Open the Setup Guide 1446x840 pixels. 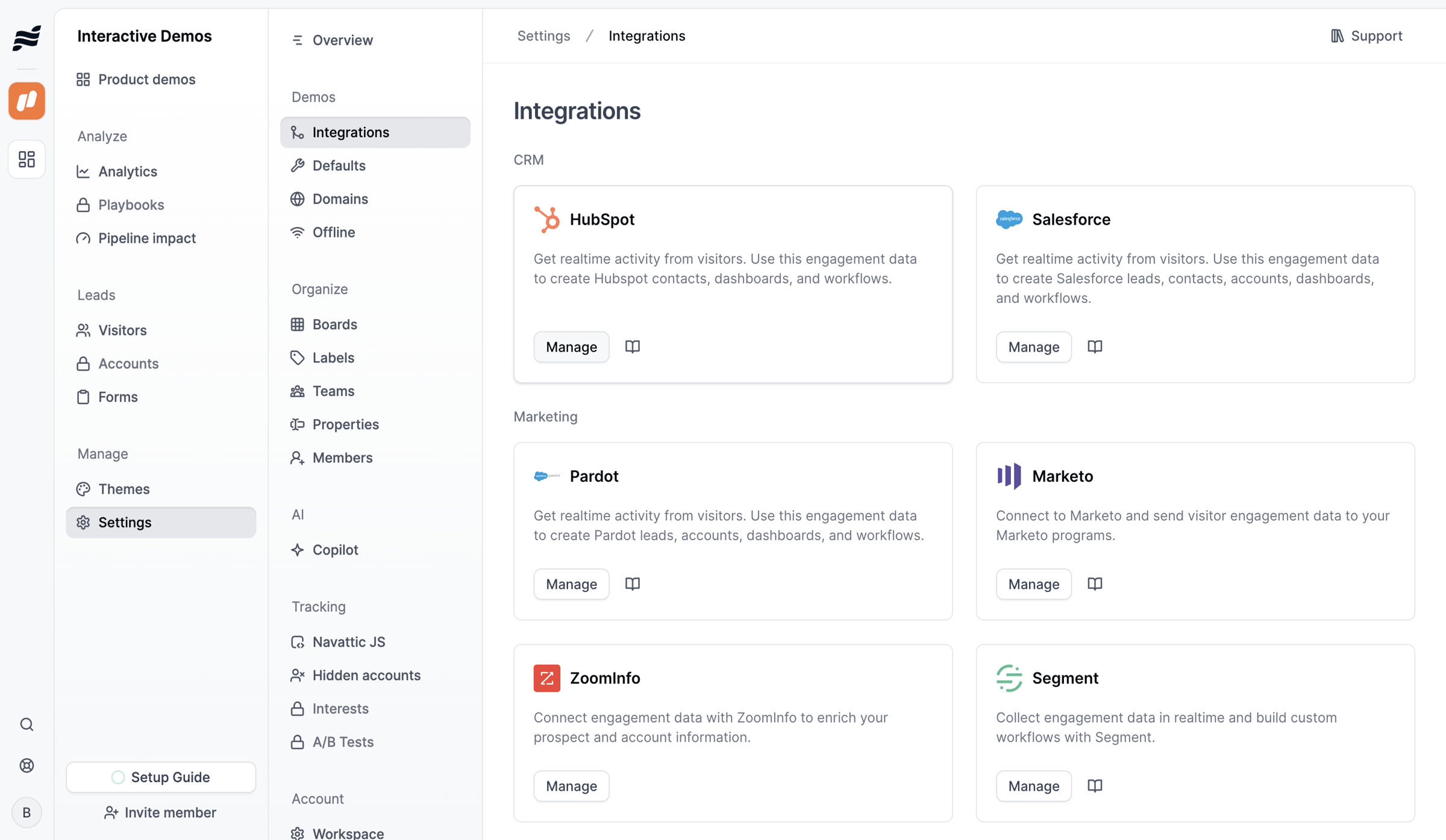tap(161, 777)
